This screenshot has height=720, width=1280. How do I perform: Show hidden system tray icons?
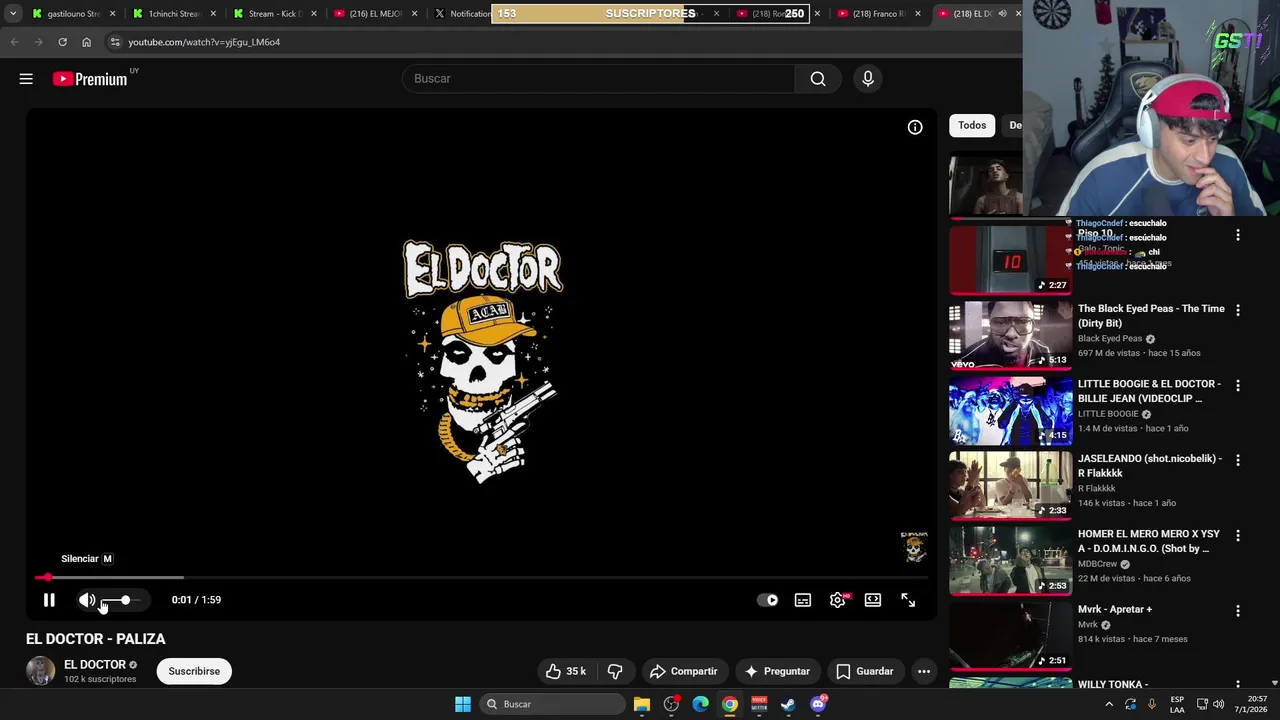click(1109, 704)
